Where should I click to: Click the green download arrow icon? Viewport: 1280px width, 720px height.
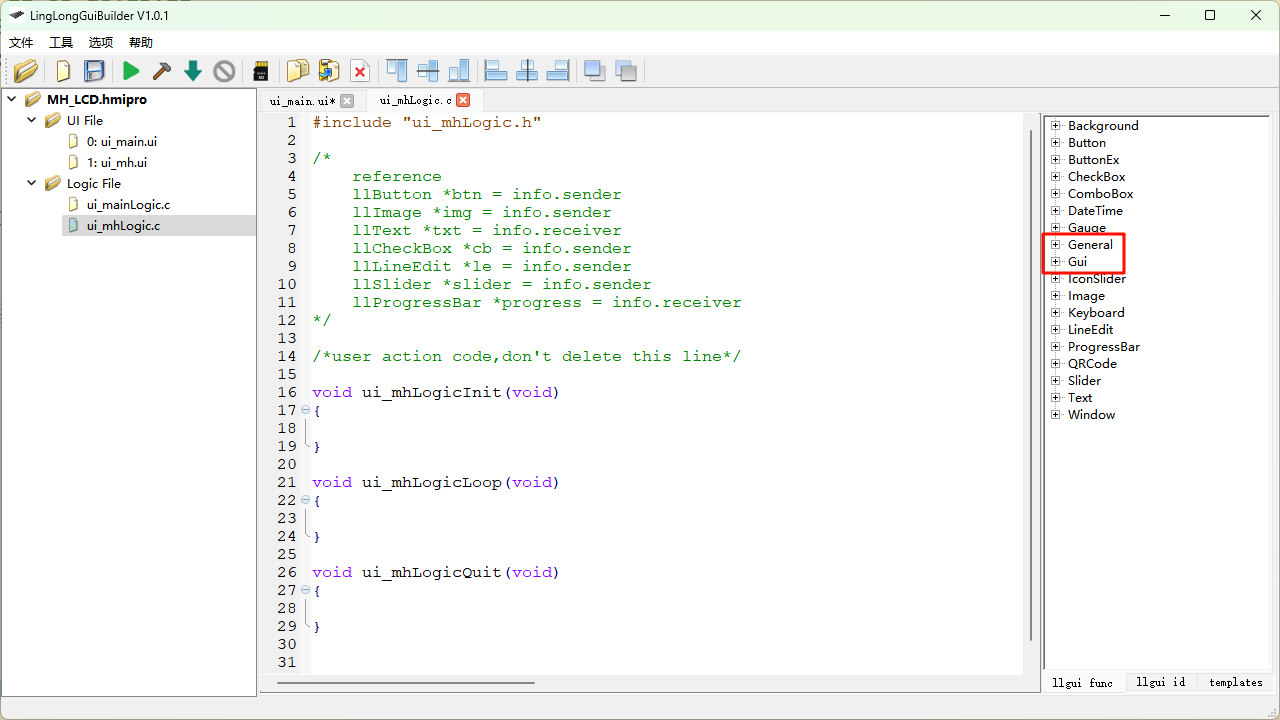(193, 71)
